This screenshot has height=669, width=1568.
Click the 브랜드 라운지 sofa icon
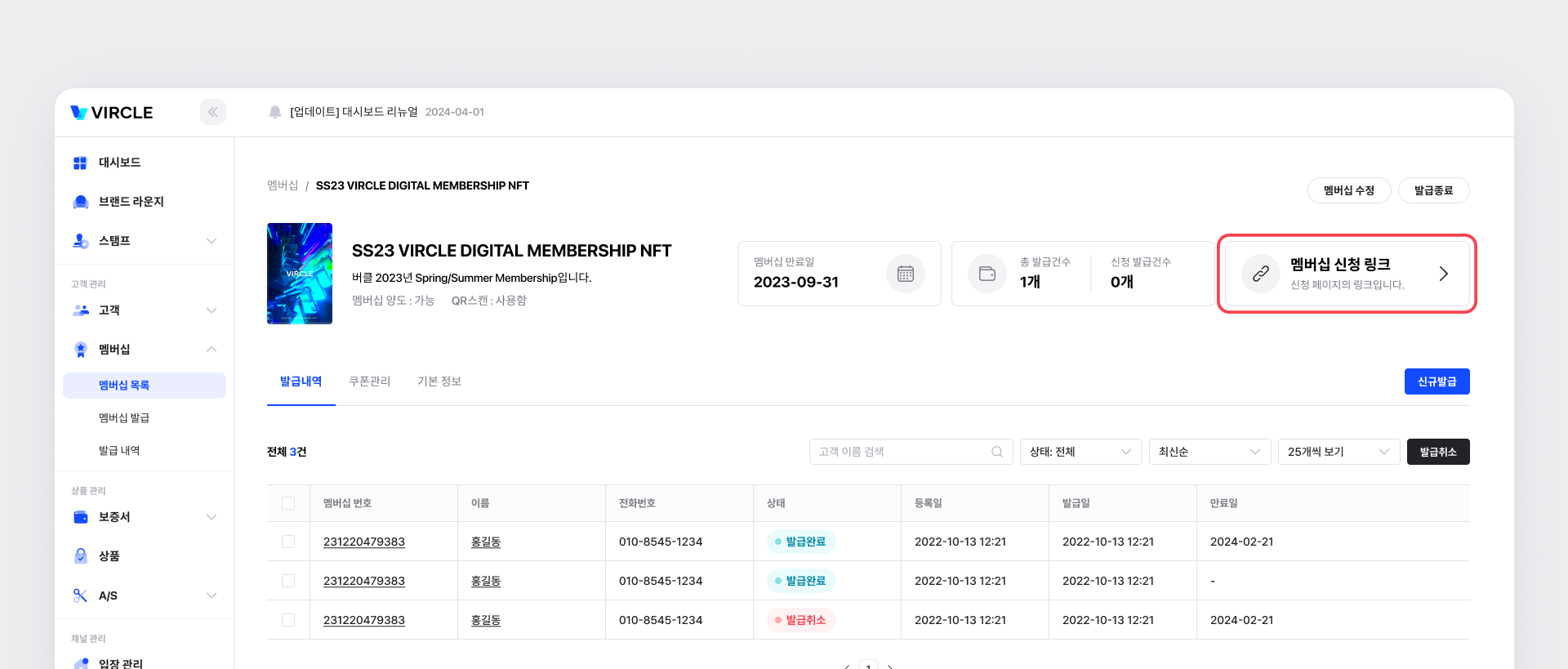80,202
